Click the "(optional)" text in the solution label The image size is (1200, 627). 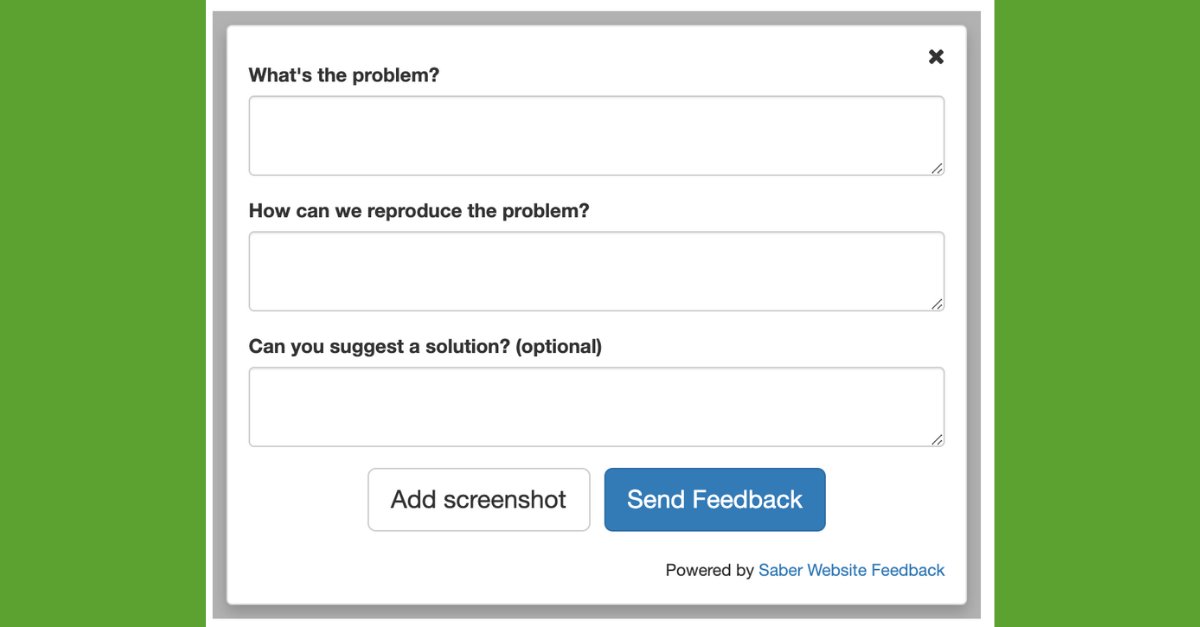click(559, 347)
